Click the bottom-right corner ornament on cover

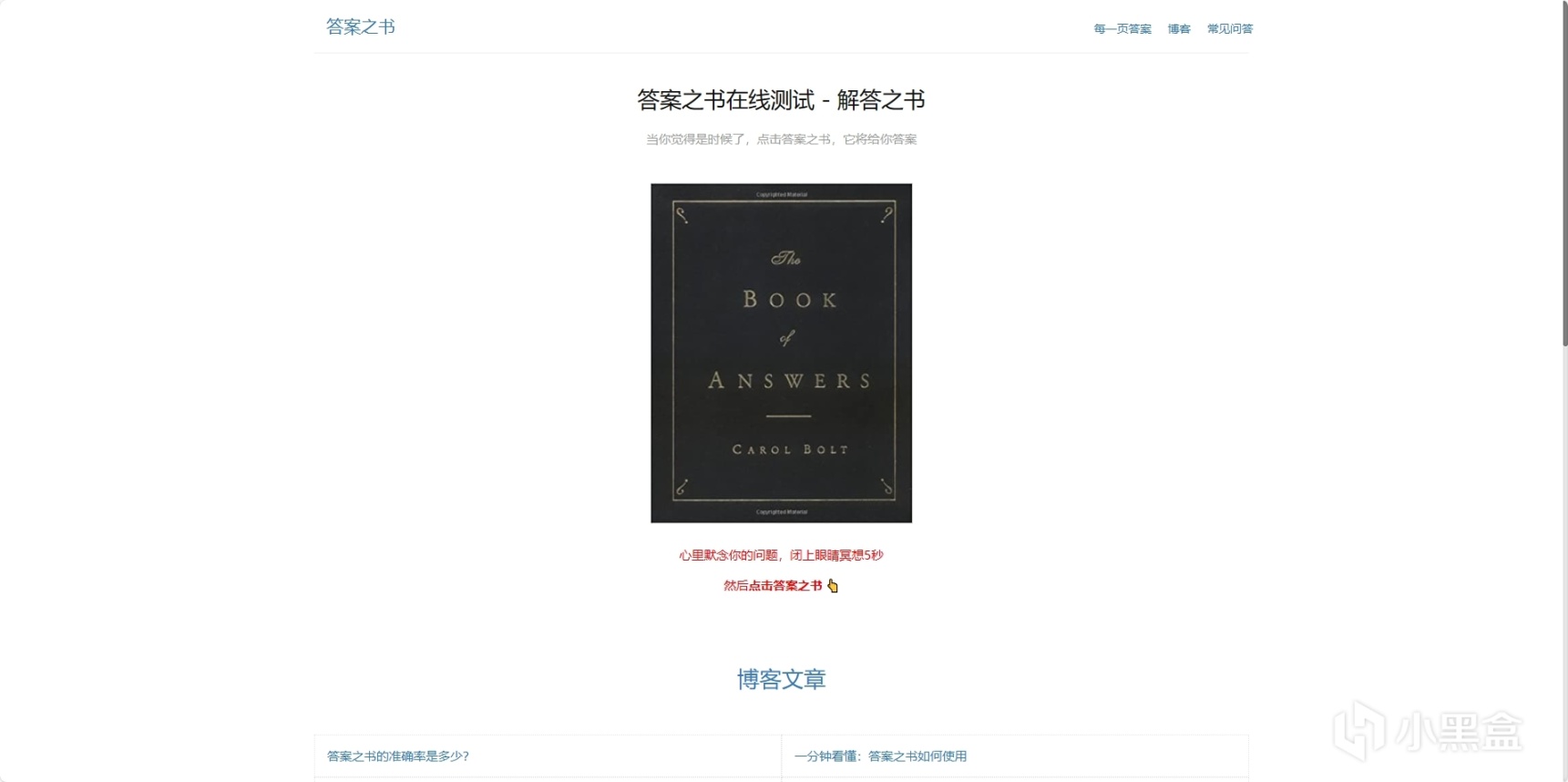point(886,487)
